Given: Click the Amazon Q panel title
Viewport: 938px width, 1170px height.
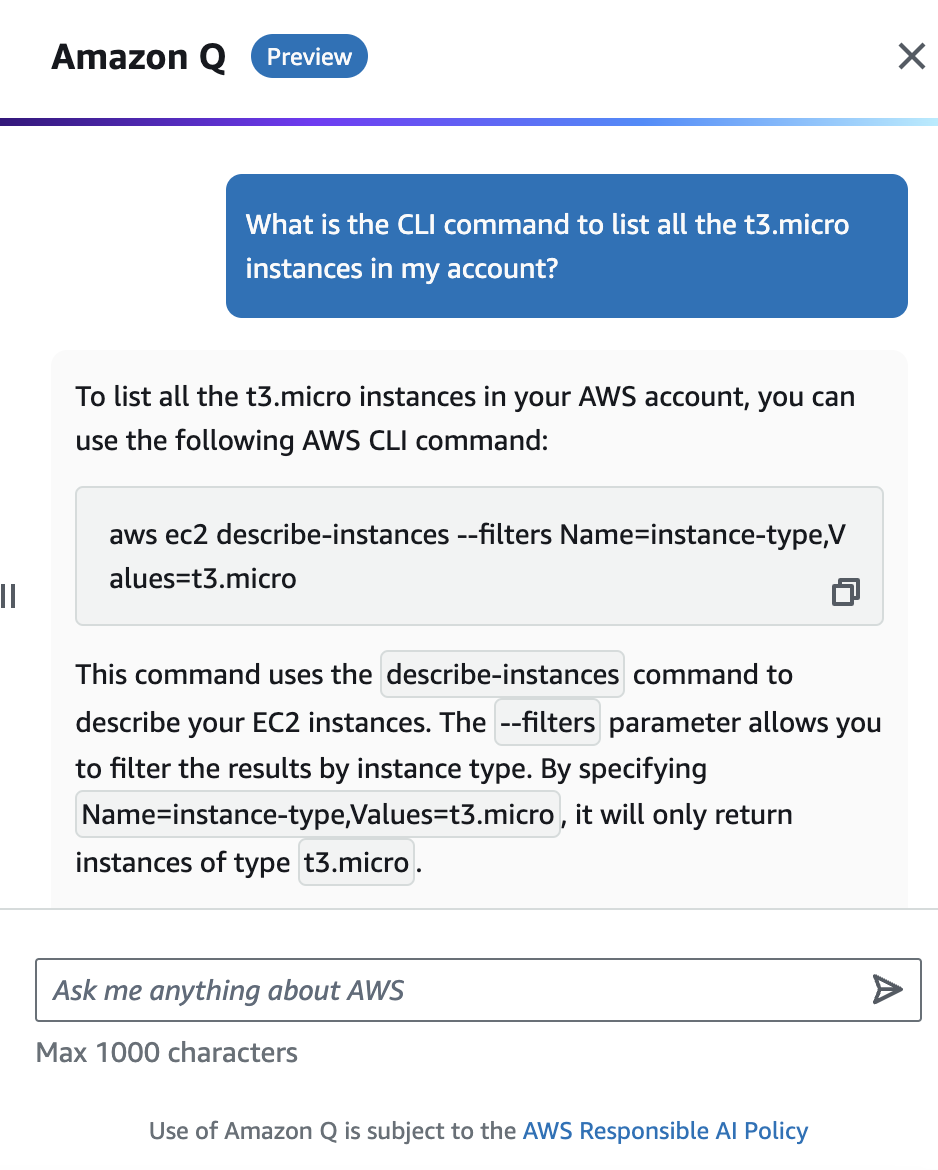Looking at the screenshot, I should coord(138,57).
